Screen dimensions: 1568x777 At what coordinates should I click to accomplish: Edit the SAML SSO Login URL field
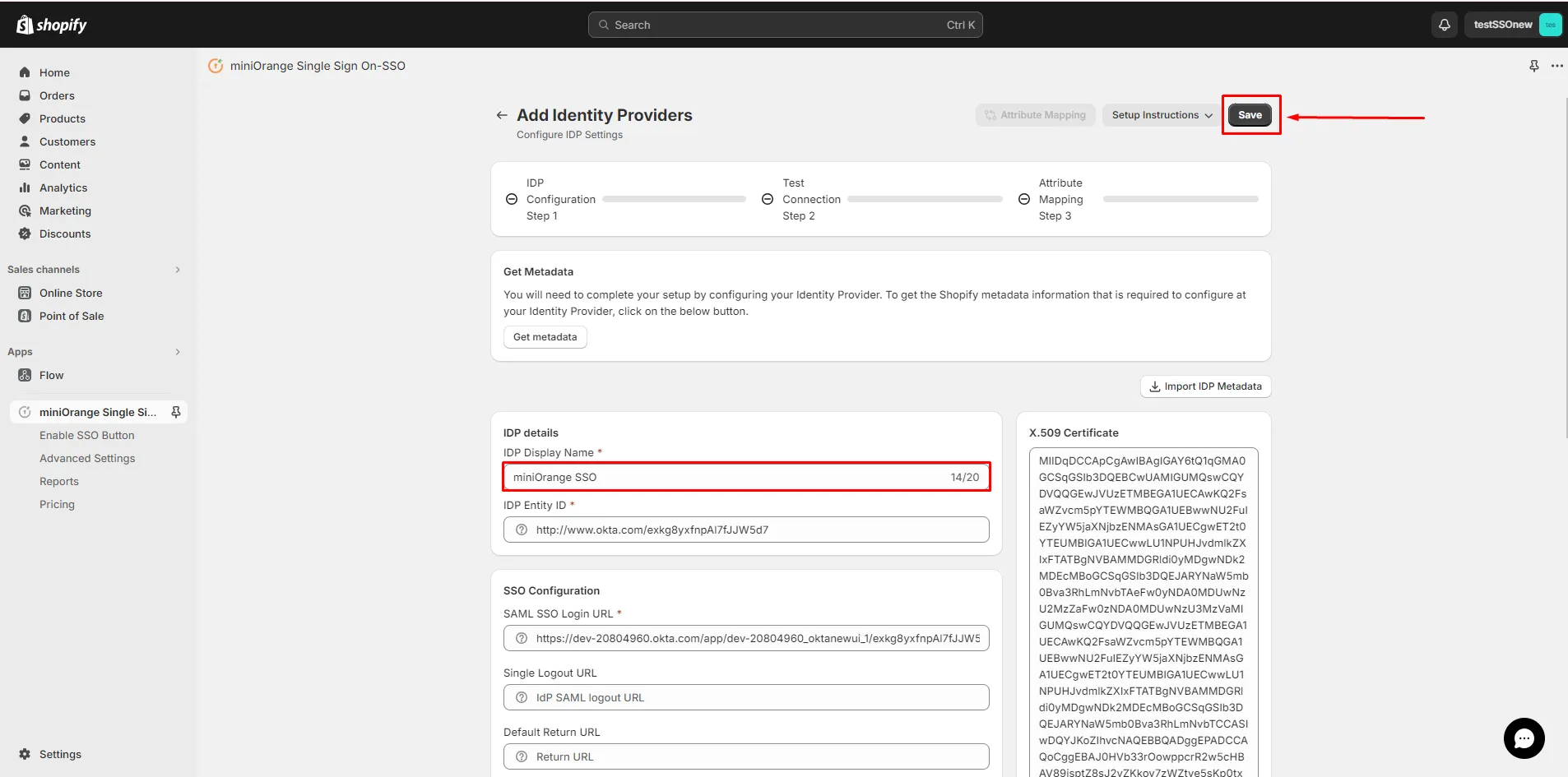point(746,638)
